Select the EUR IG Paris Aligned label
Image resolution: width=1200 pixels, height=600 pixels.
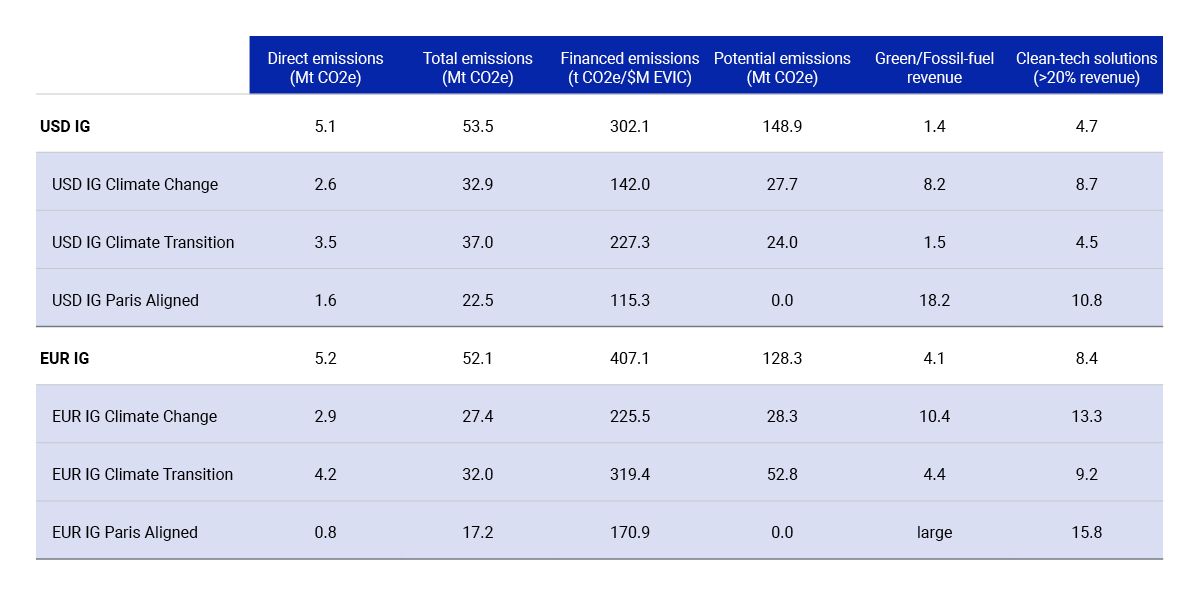(125, 532)
